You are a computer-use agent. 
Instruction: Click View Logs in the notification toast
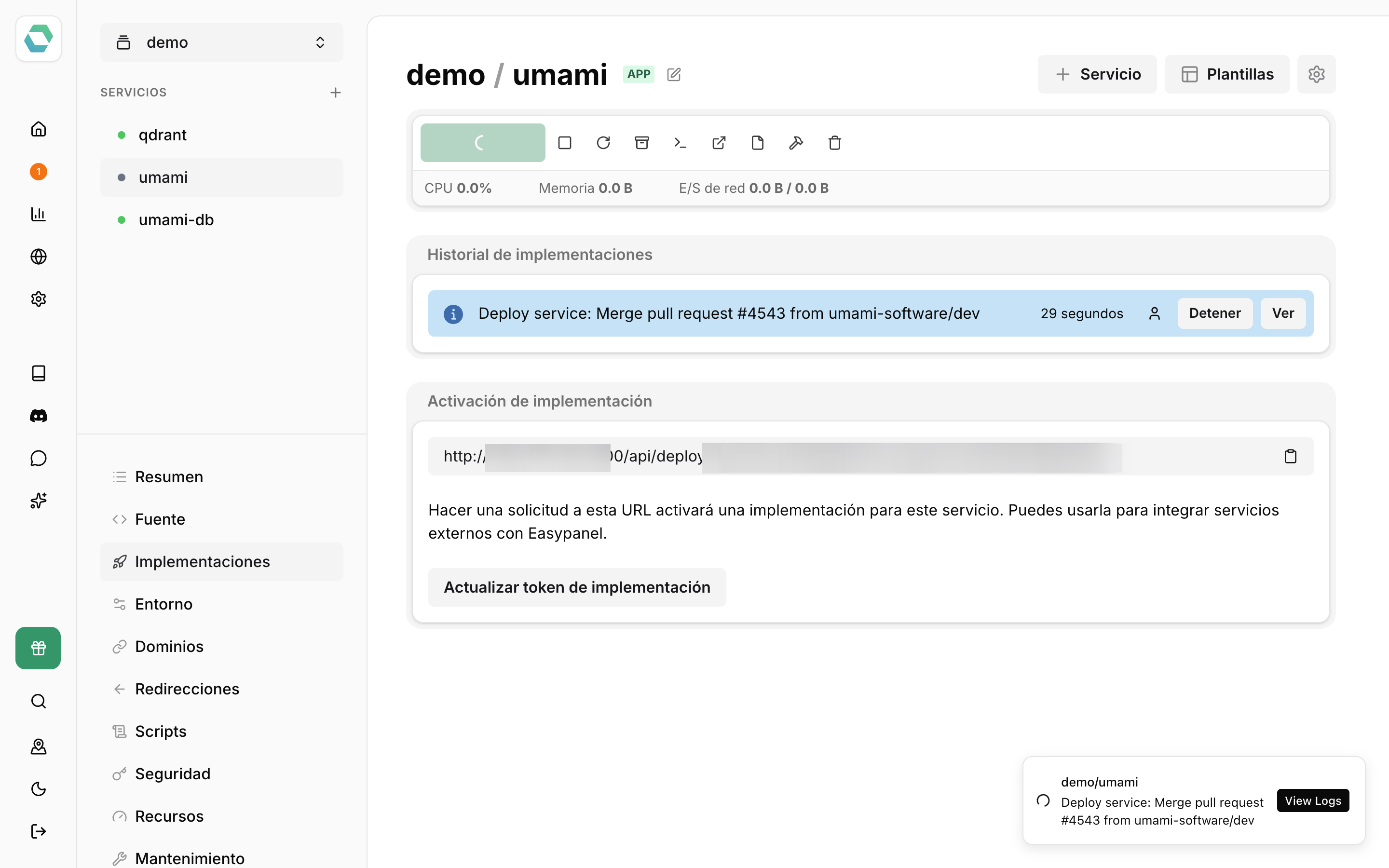tap(1313, 801)
